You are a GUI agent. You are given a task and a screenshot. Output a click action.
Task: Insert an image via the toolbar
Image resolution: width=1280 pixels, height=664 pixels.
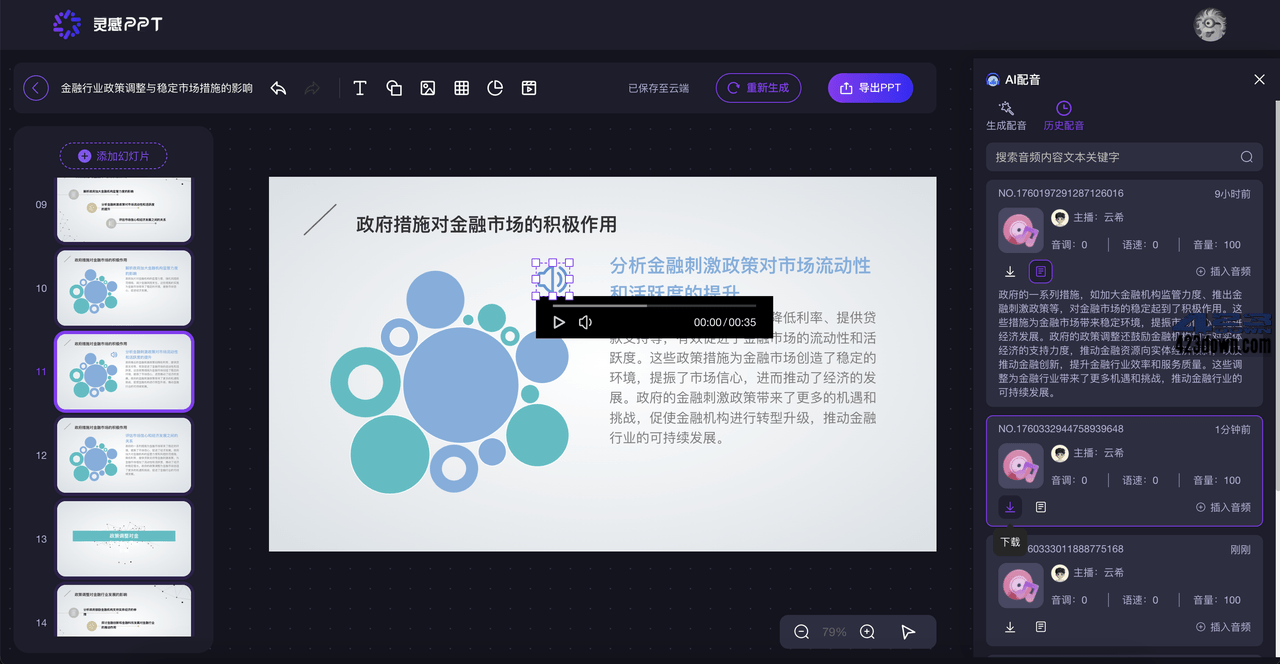click(428, 87)
